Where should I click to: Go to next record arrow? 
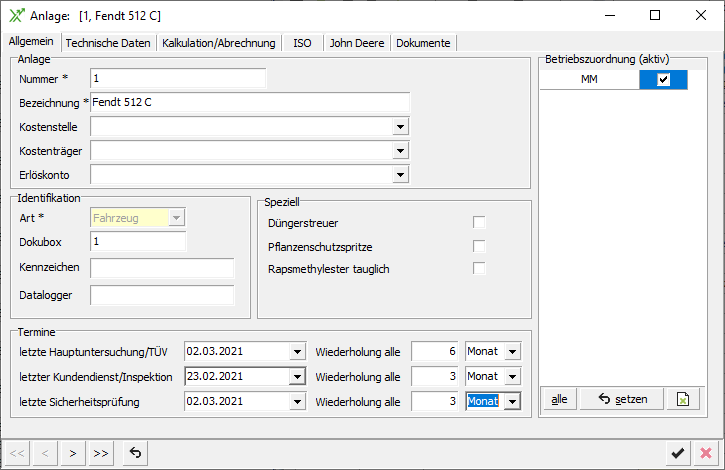[73, 453]
